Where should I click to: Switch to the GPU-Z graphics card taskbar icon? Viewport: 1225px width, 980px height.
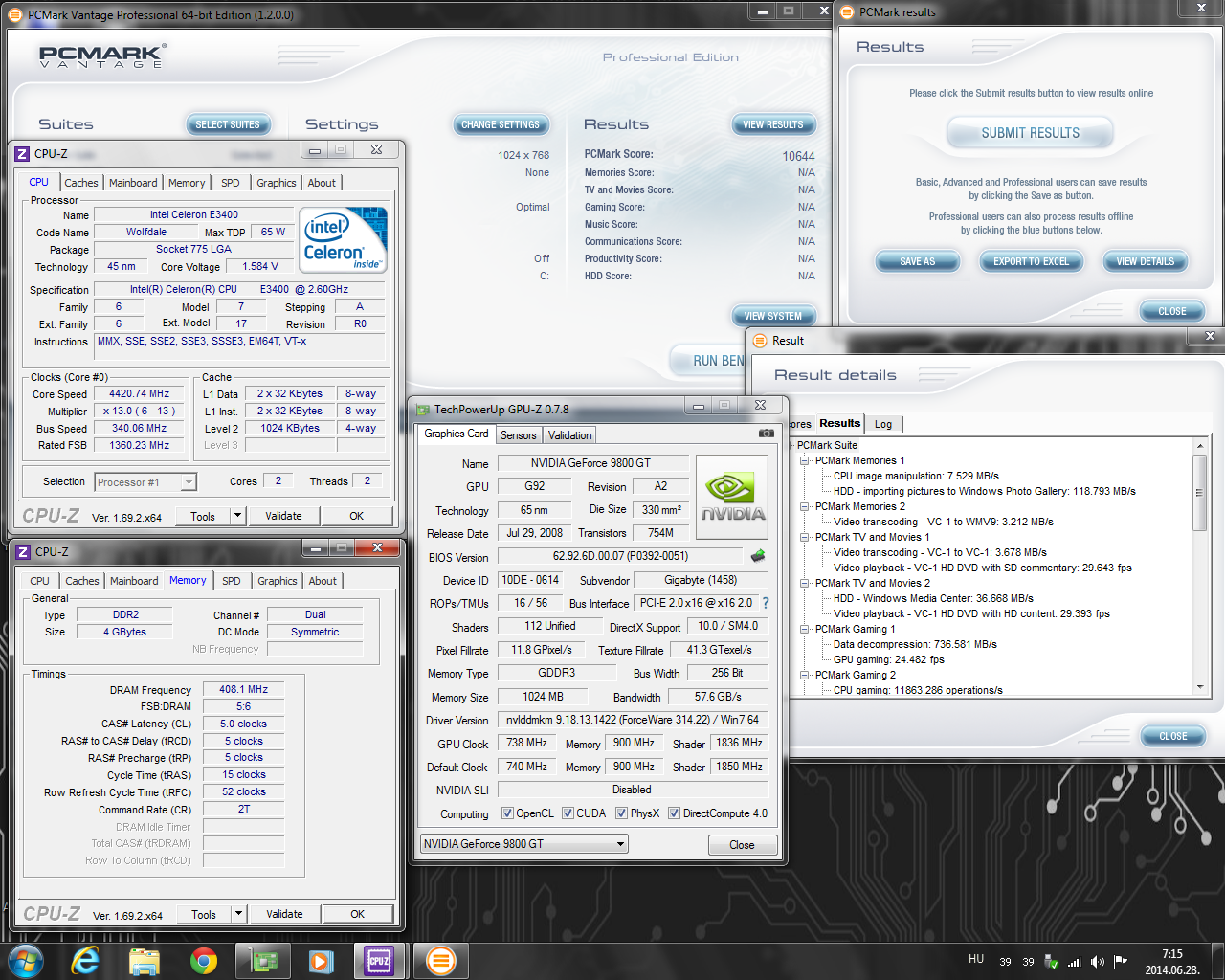point(262,961)
